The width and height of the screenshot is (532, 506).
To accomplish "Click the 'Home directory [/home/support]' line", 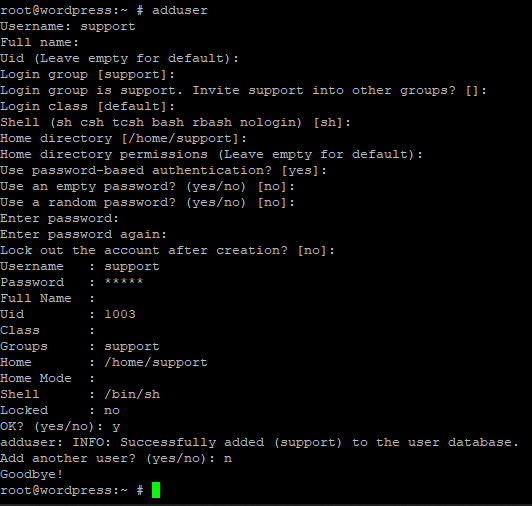I will click(124, 138).
